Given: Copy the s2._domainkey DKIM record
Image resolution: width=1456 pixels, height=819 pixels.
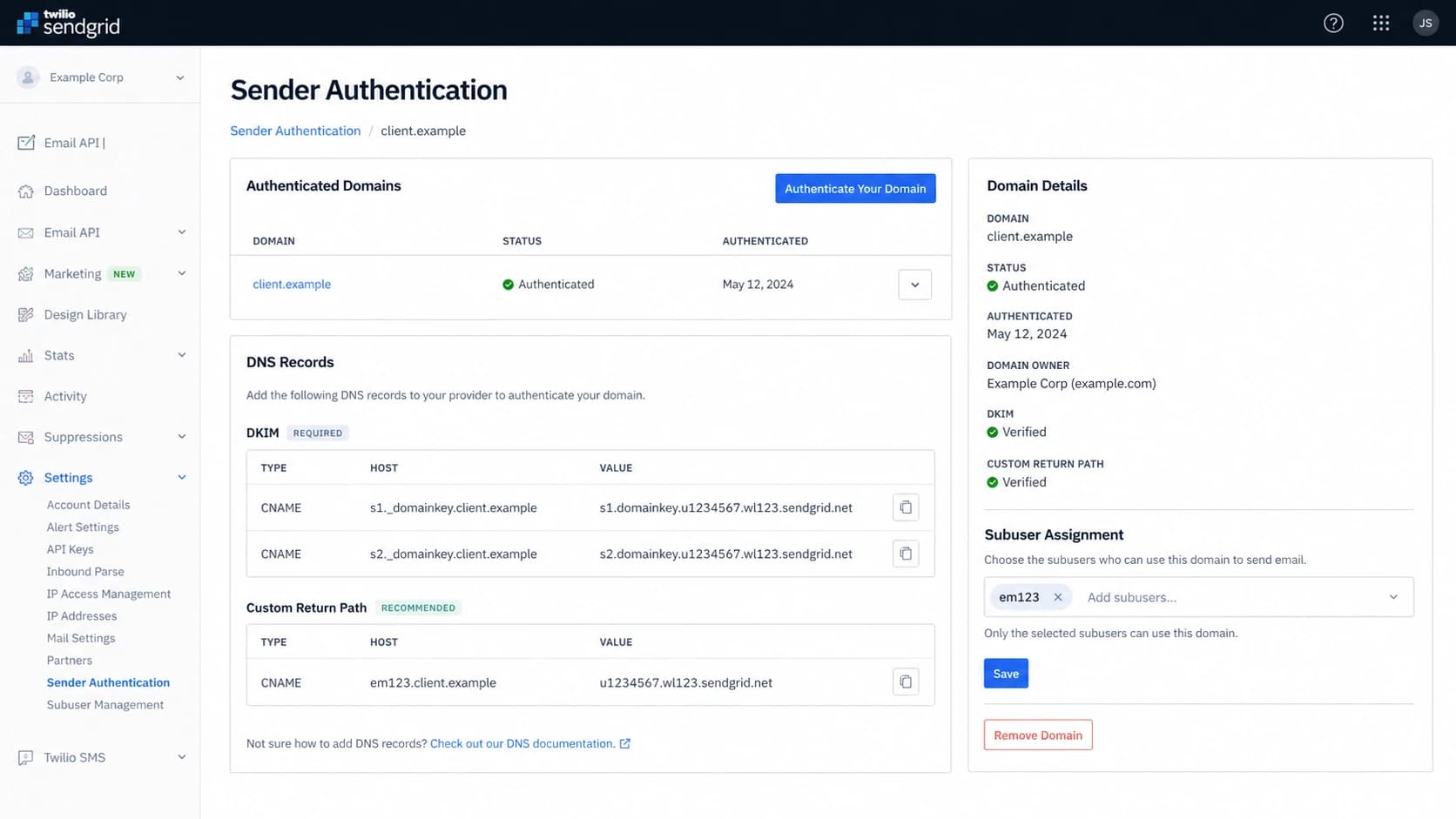Looking at the screenshot, I should pyautogui.click(x=906, y=554).
